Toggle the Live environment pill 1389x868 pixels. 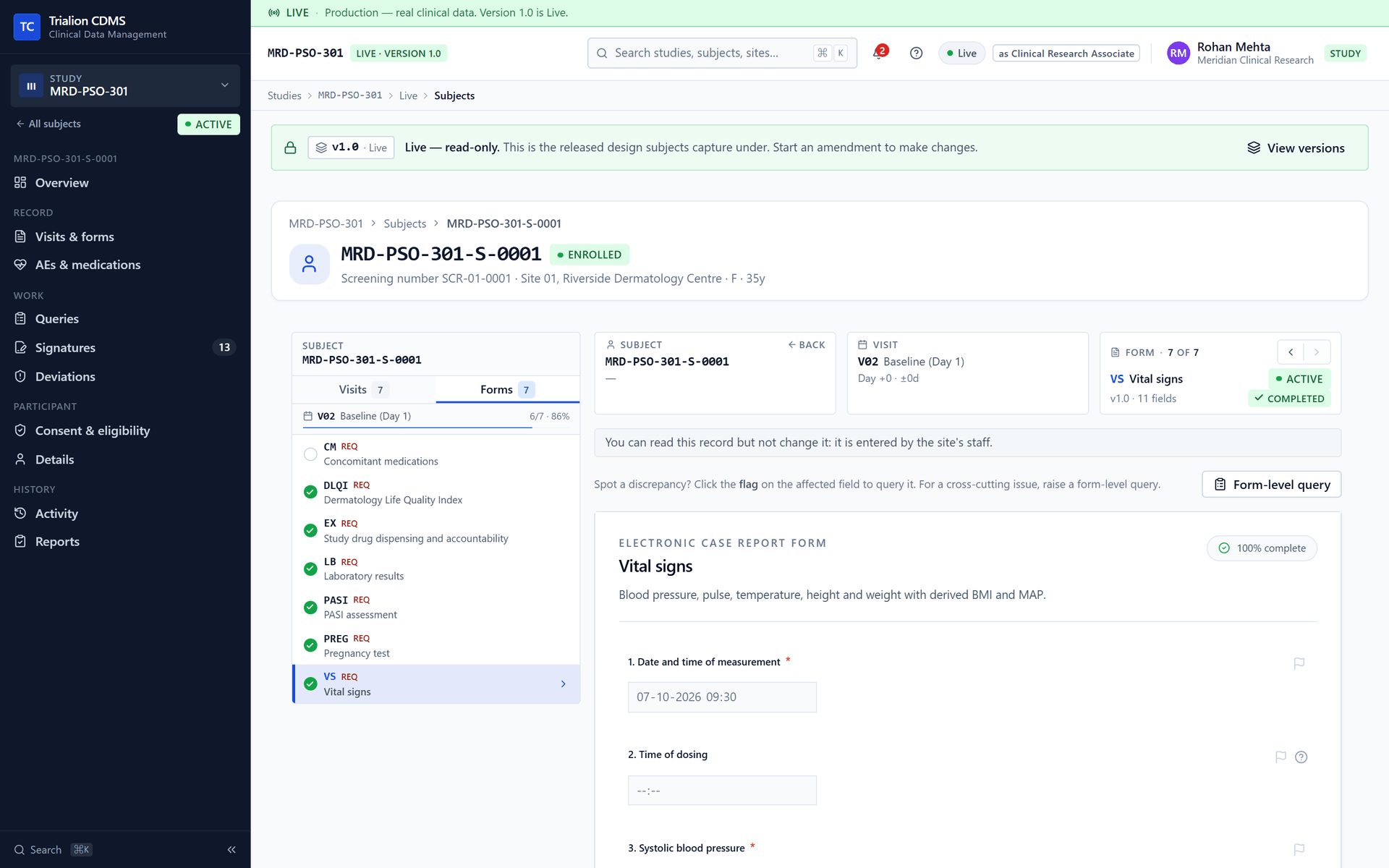point(961,54)
